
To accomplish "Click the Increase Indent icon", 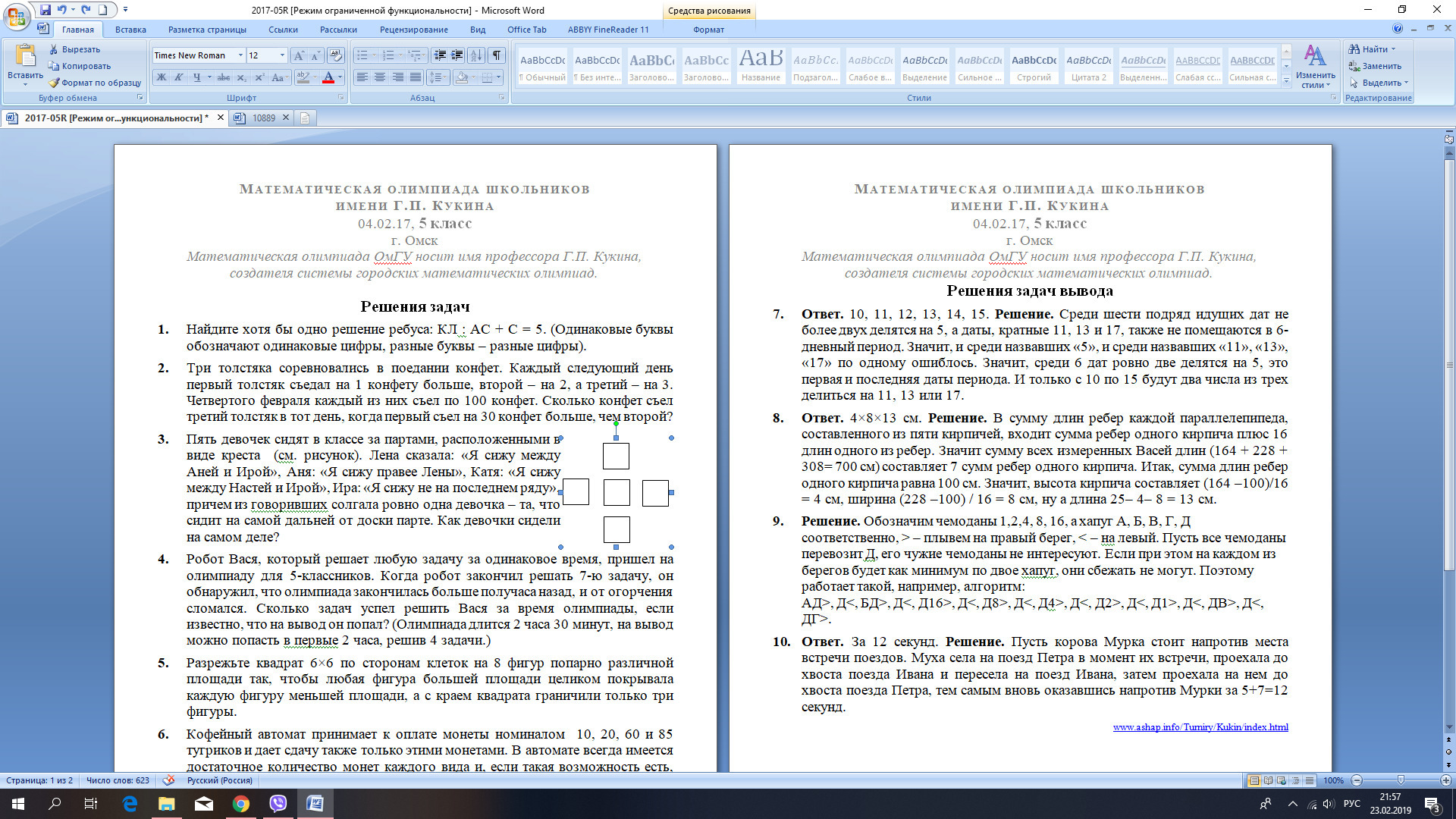I will point(457,55).
